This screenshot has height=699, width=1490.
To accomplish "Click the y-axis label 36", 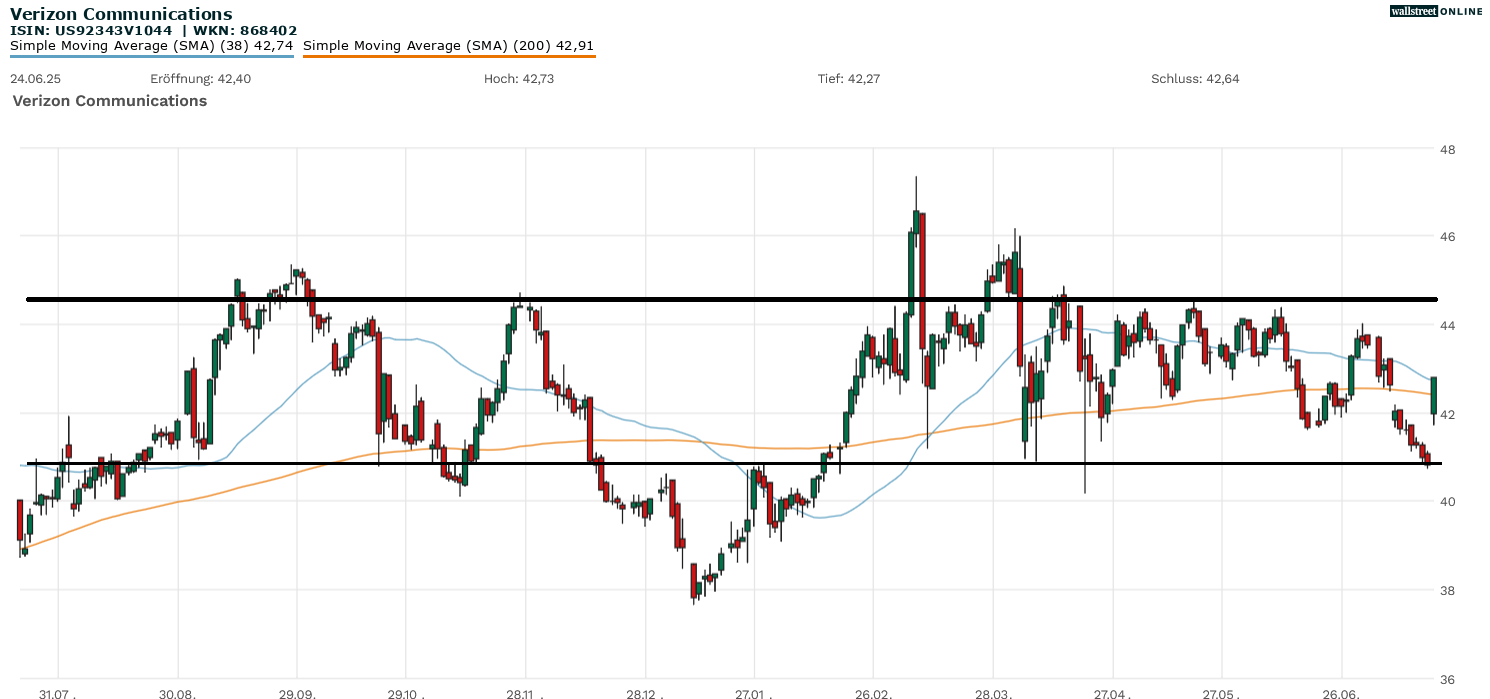I will (x=1447, y=678).
